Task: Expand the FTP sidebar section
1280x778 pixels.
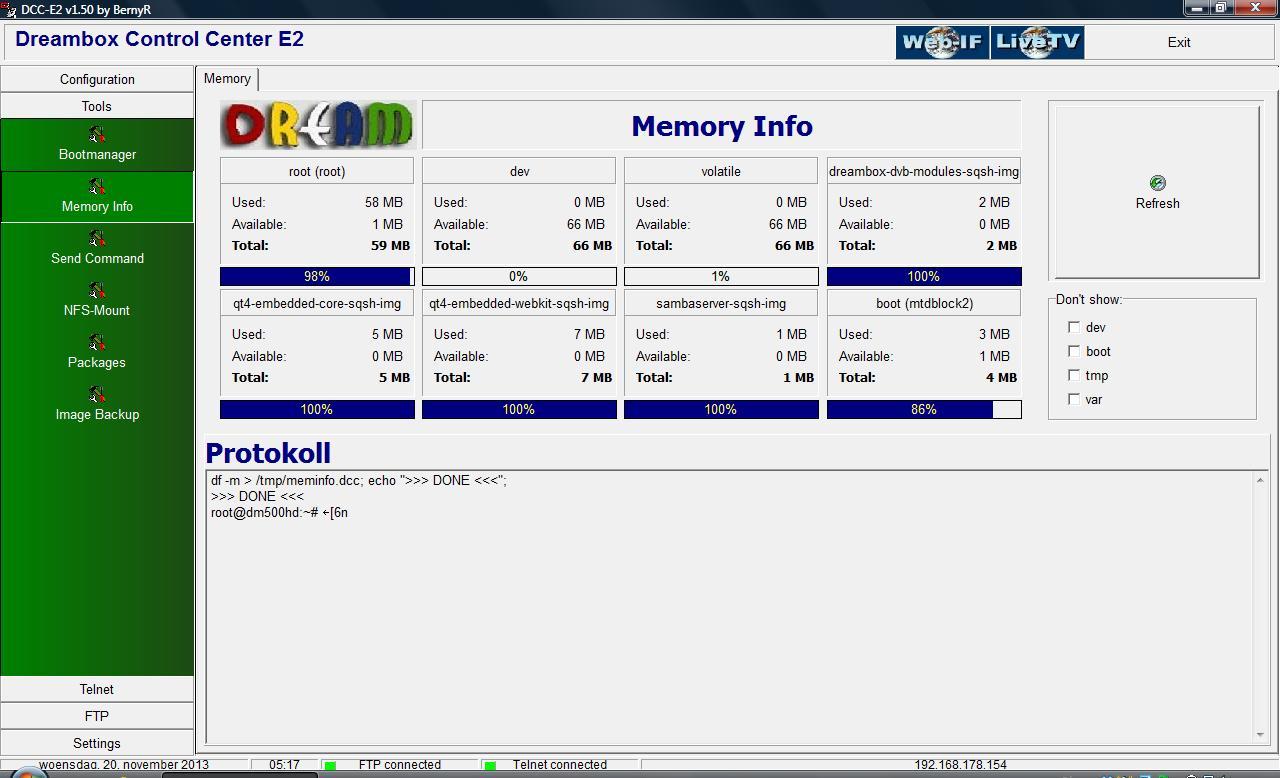Action: [97, 716]
